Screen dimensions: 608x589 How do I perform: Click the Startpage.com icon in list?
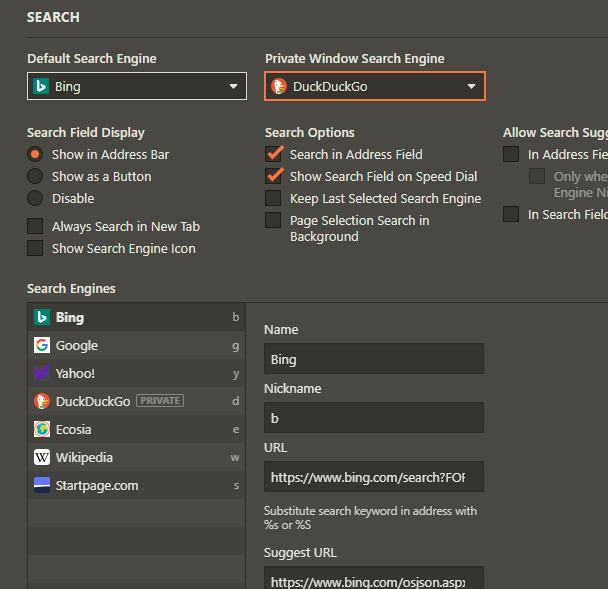[42, 485]
